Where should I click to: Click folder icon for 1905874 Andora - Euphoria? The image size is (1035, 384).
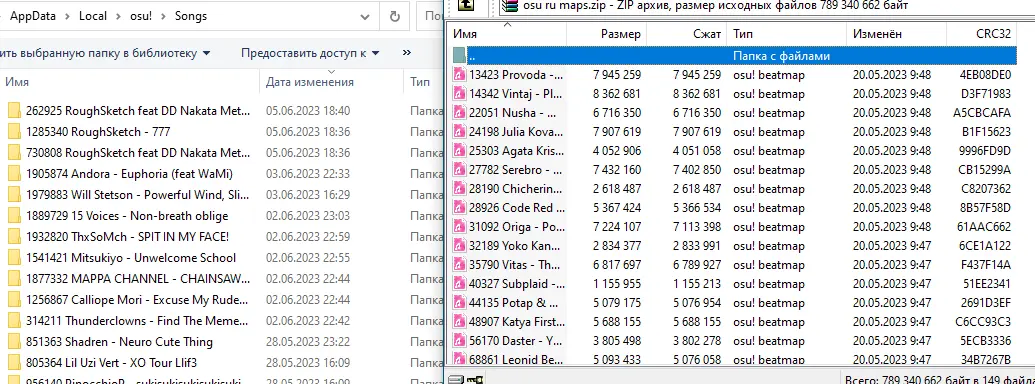click(14, 174)
